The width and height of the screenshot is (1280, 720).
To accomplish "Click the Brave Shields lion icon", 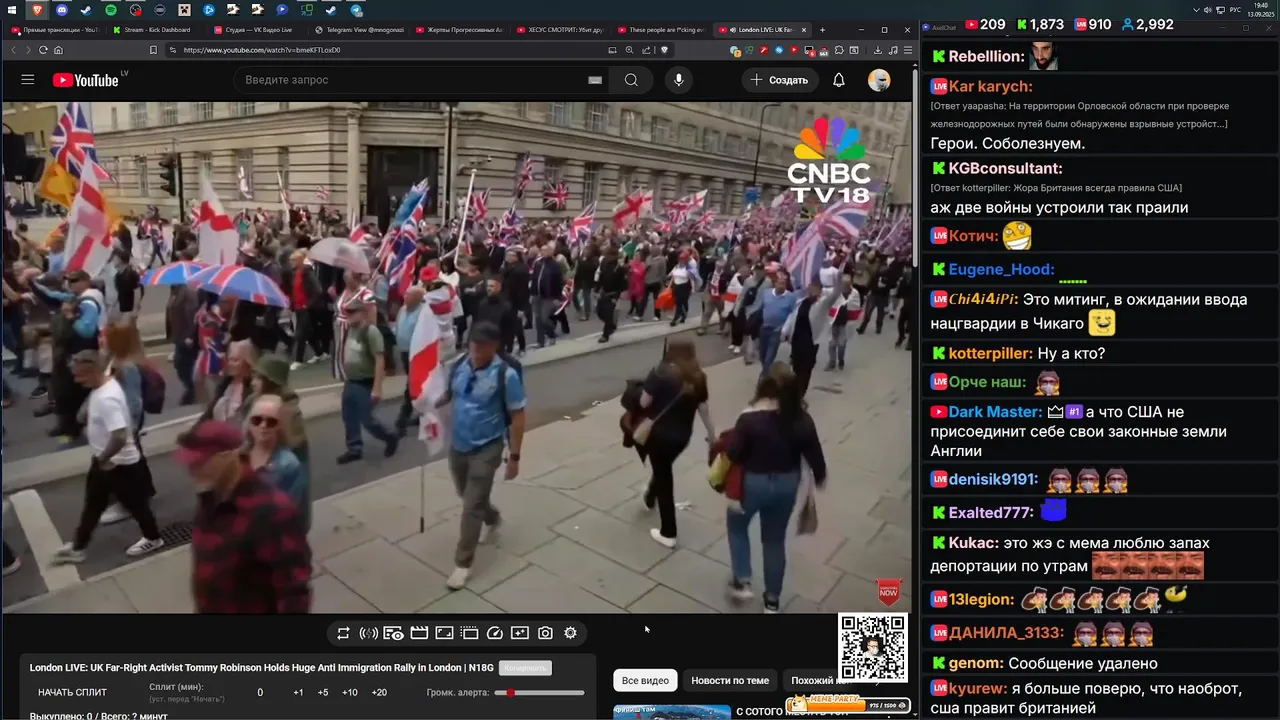I will click(x=664, y=50).
